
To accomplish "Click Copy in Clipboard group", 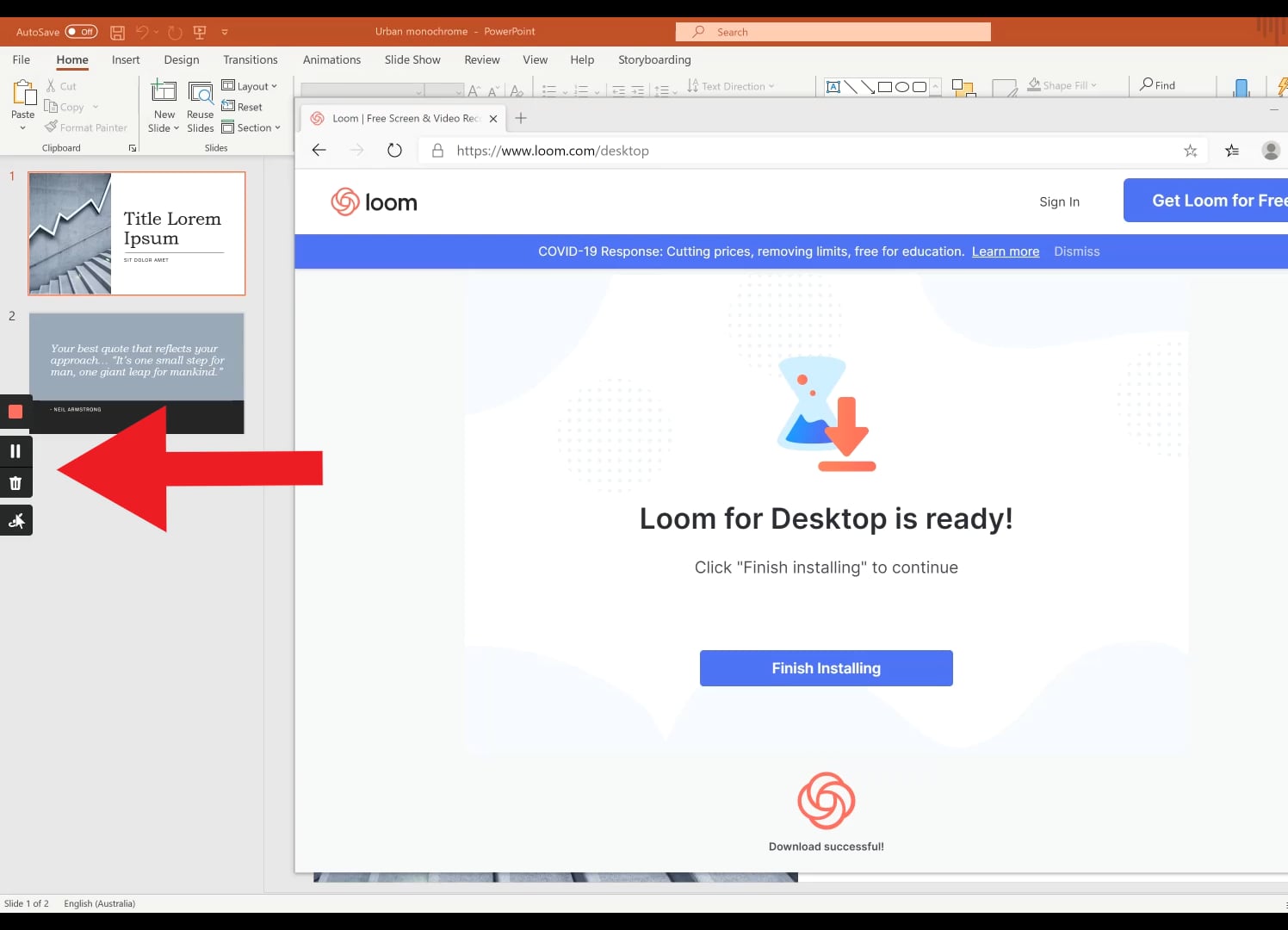I will pyautogui.click(x=65, y=107).
